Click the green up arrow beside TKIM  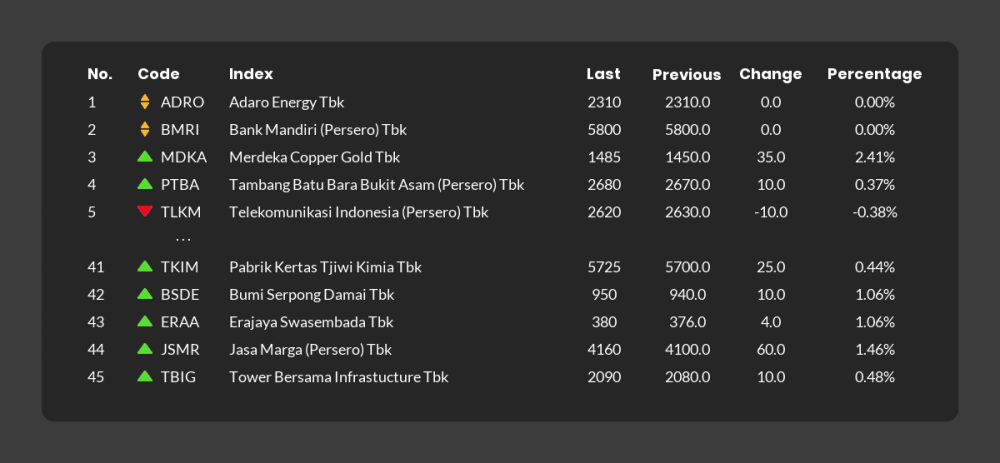click(x=145, y=266)
